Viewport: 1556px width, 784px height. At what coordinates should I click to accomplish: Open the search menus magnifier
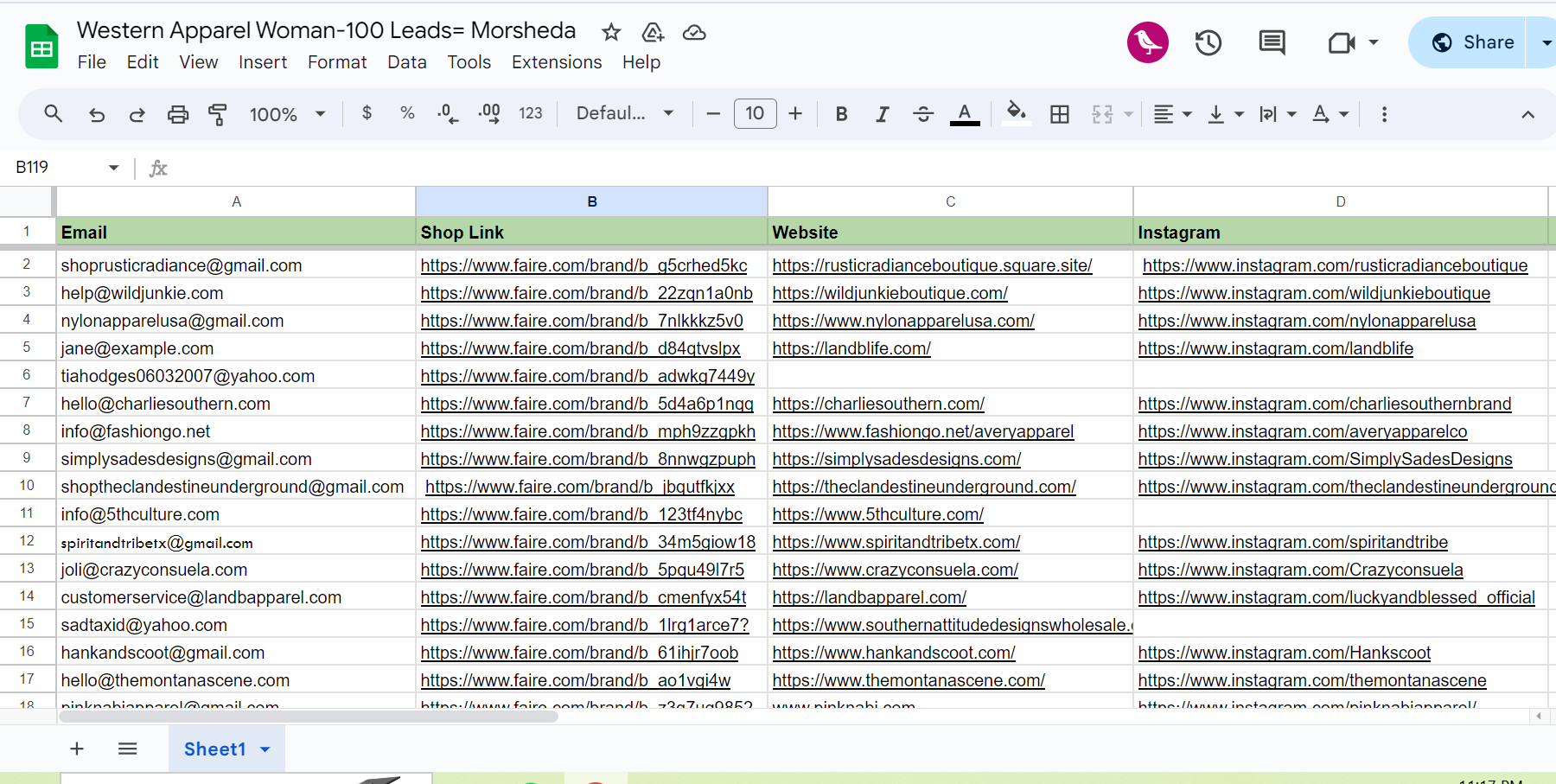click(x=53, y=113)
